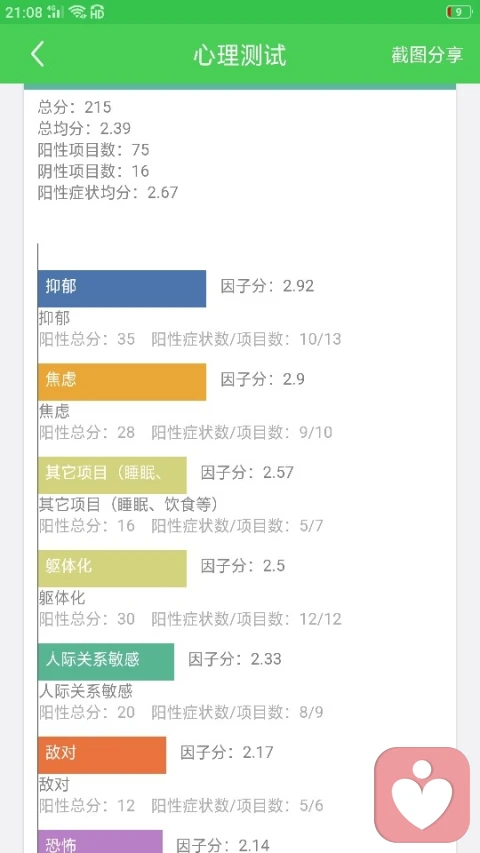
Task: Select the 躯体化 factor bar
Action: pos(112,568)
